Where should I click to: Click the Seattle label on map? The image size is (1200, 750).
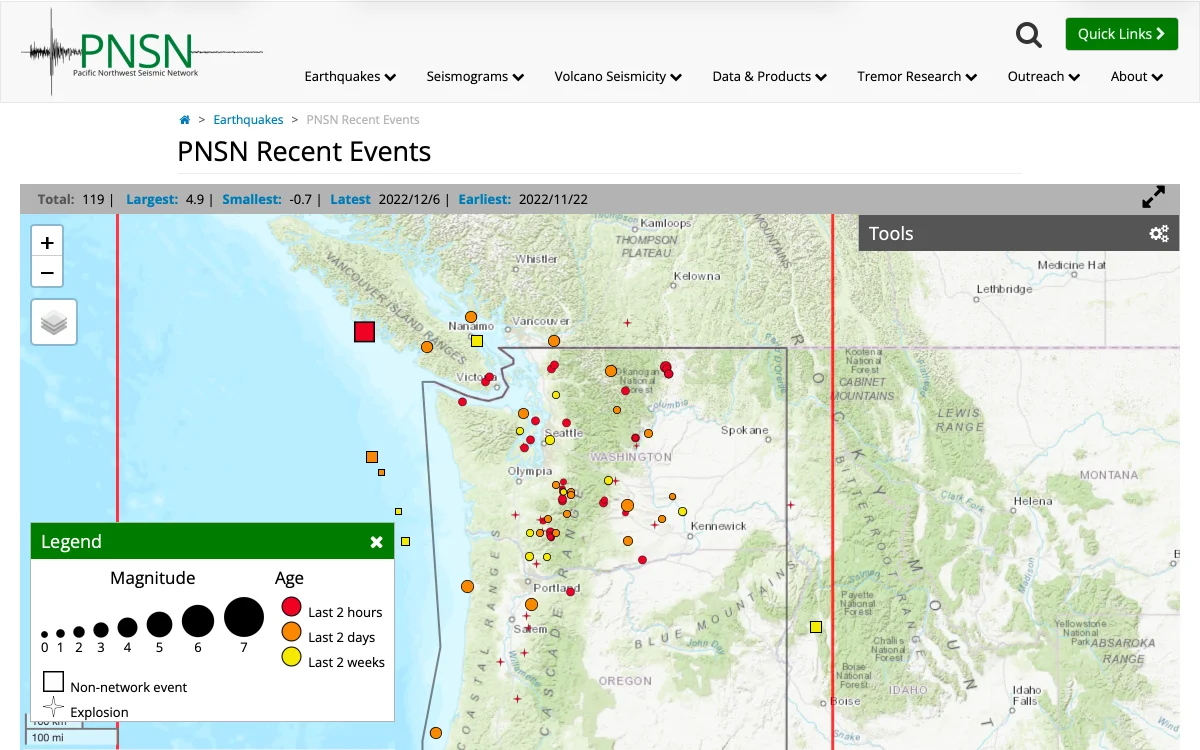point(563,433)
